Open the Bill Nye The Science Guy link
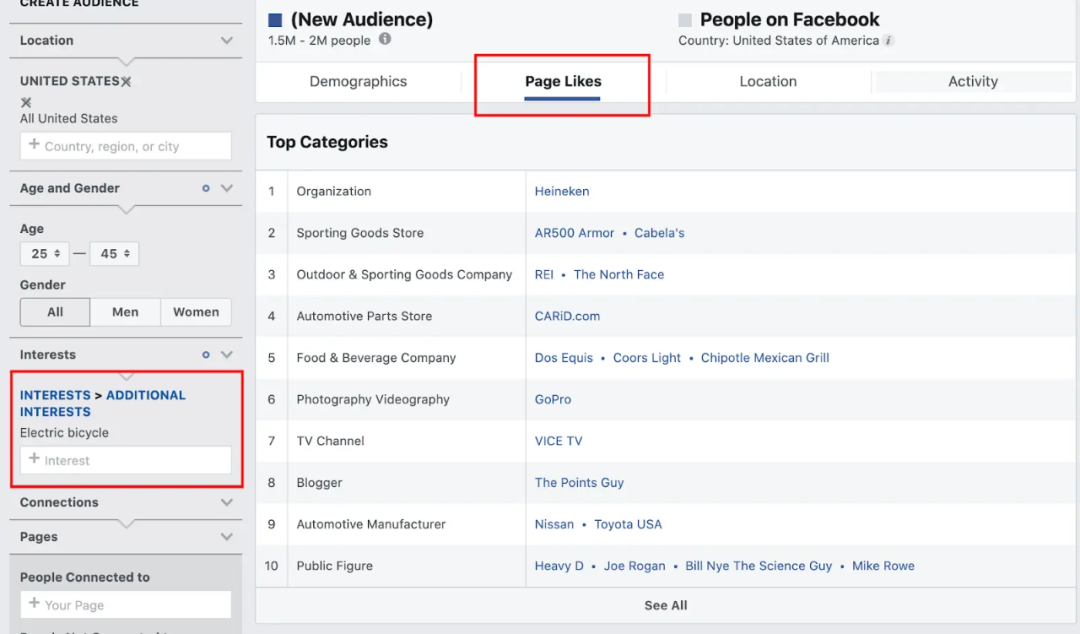 [758, 566]
